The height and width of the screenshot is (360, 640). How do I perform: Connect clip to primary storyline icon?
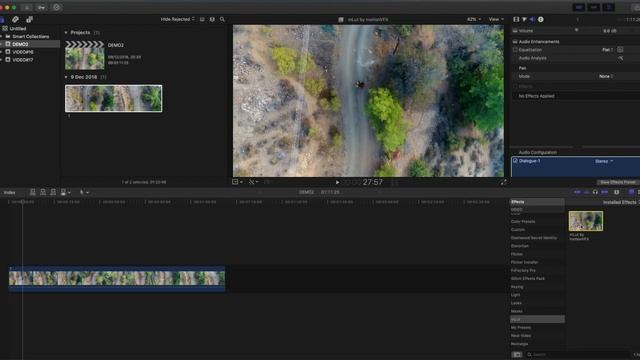33,192
